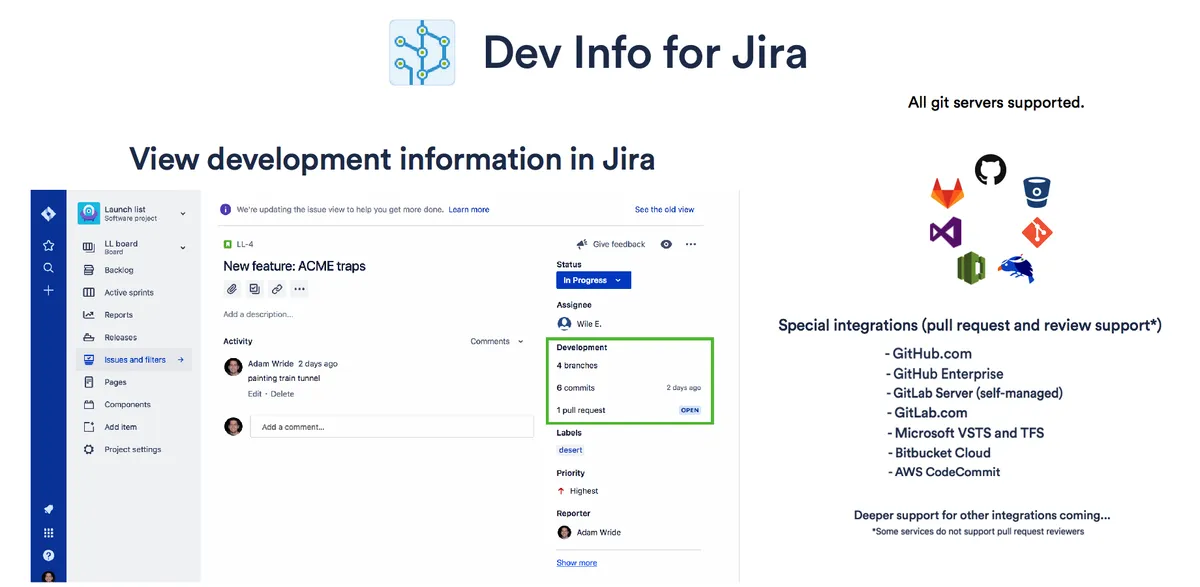The height and width of the screenshot is (587, 1200).
Task: Click the GitHub octocat logo
Action: tap(990, 169)
